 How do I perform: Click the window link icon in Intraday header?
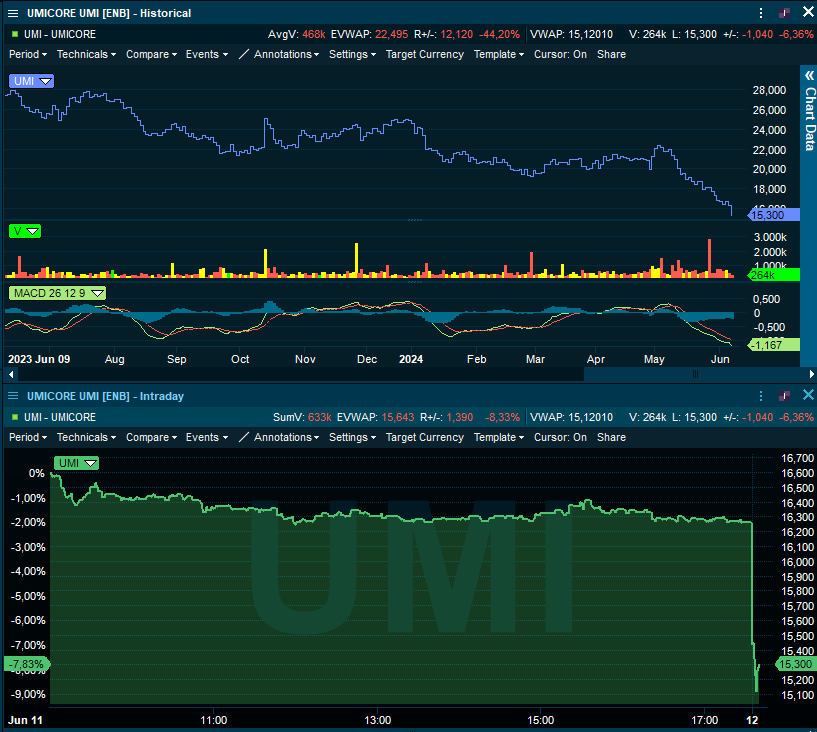click(x=784, y=396)
